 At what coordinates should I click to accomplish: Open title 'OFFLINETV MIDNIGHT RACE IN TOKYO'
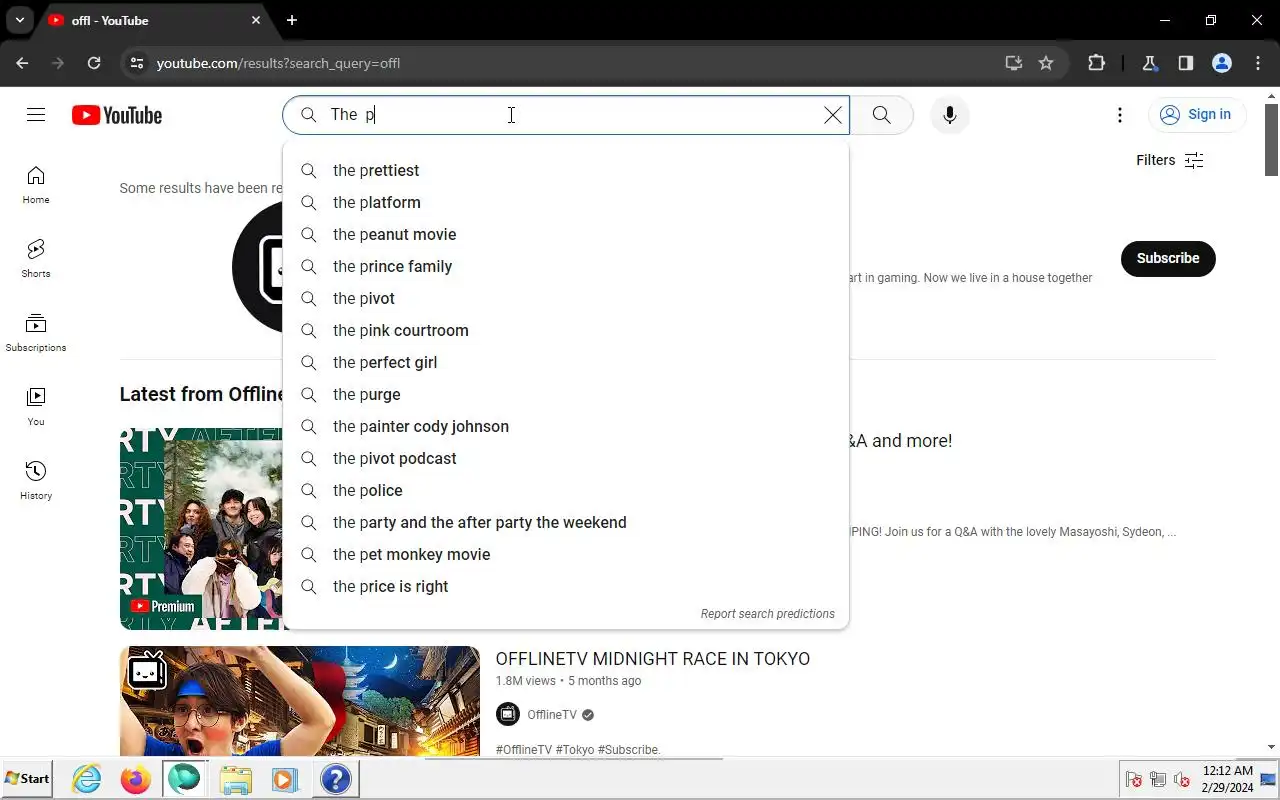pos(652,659)
